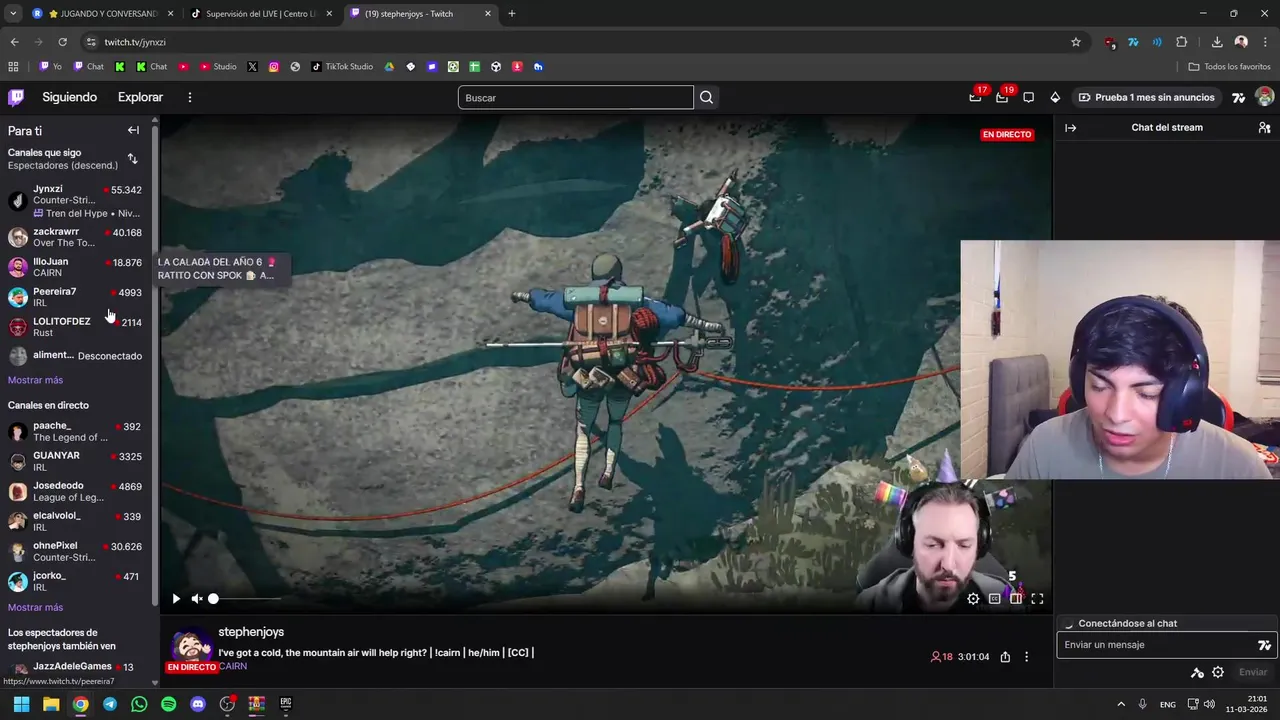Open the Twitch home logo
The height and width of the screenshot is (720, 1280).
click(x=16, y=97)
